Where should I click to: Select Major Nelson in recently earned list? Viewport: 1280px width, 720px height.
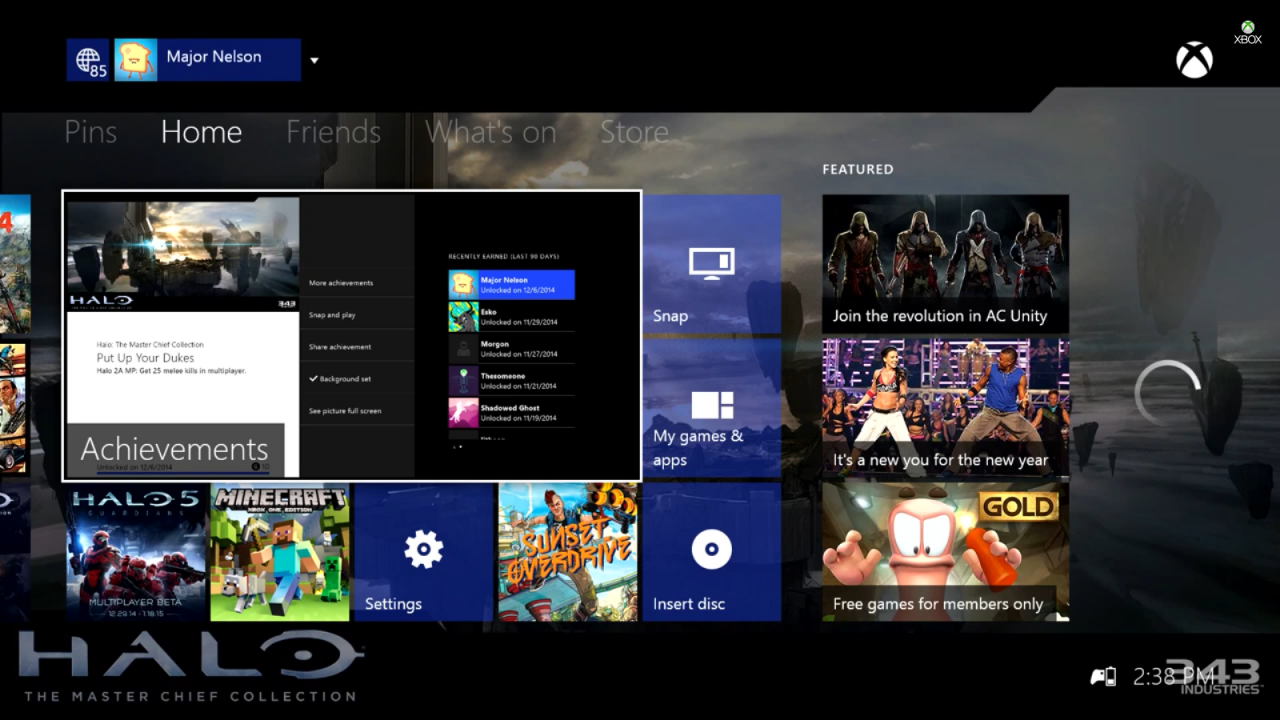pos(512,285)
